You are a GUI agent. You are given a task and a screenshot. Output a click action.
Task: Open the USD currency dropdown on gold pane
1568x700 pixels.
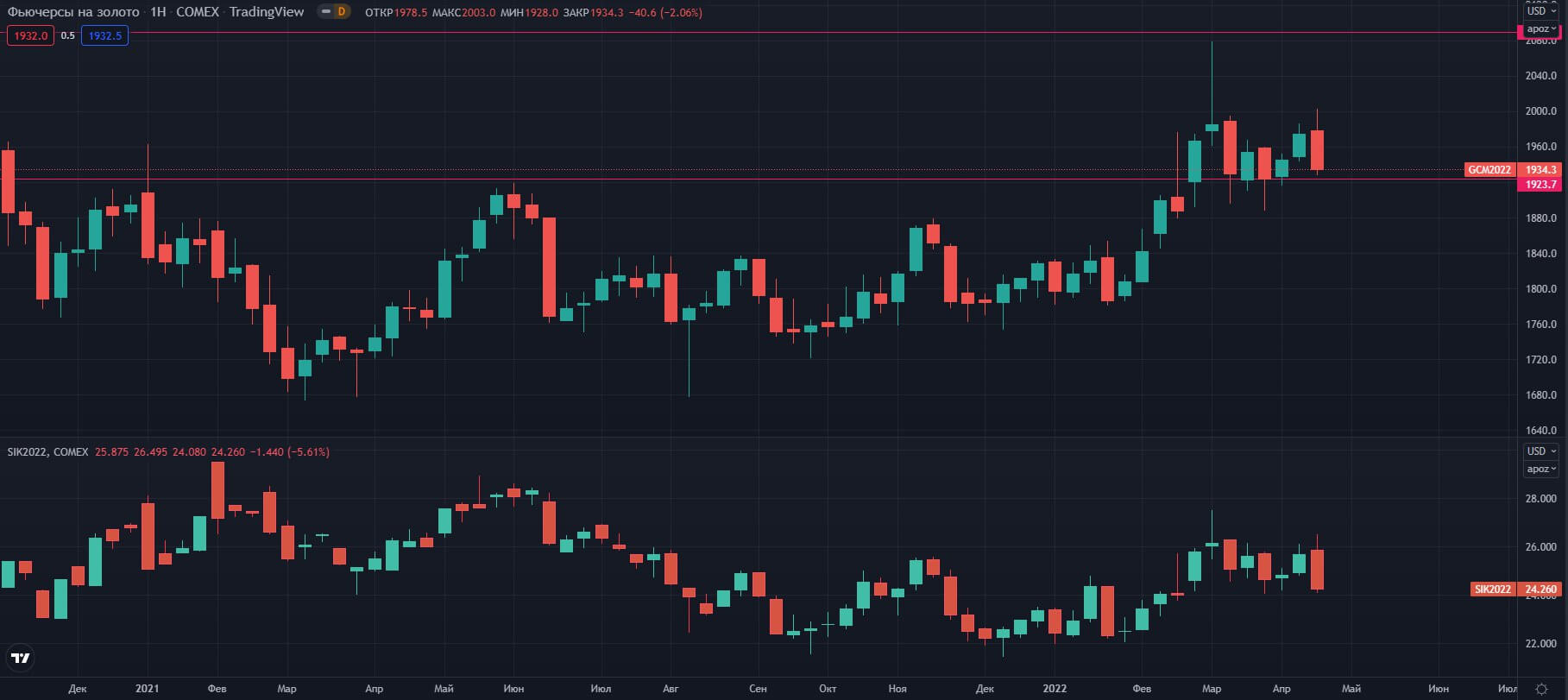(x=1541, y=11)
